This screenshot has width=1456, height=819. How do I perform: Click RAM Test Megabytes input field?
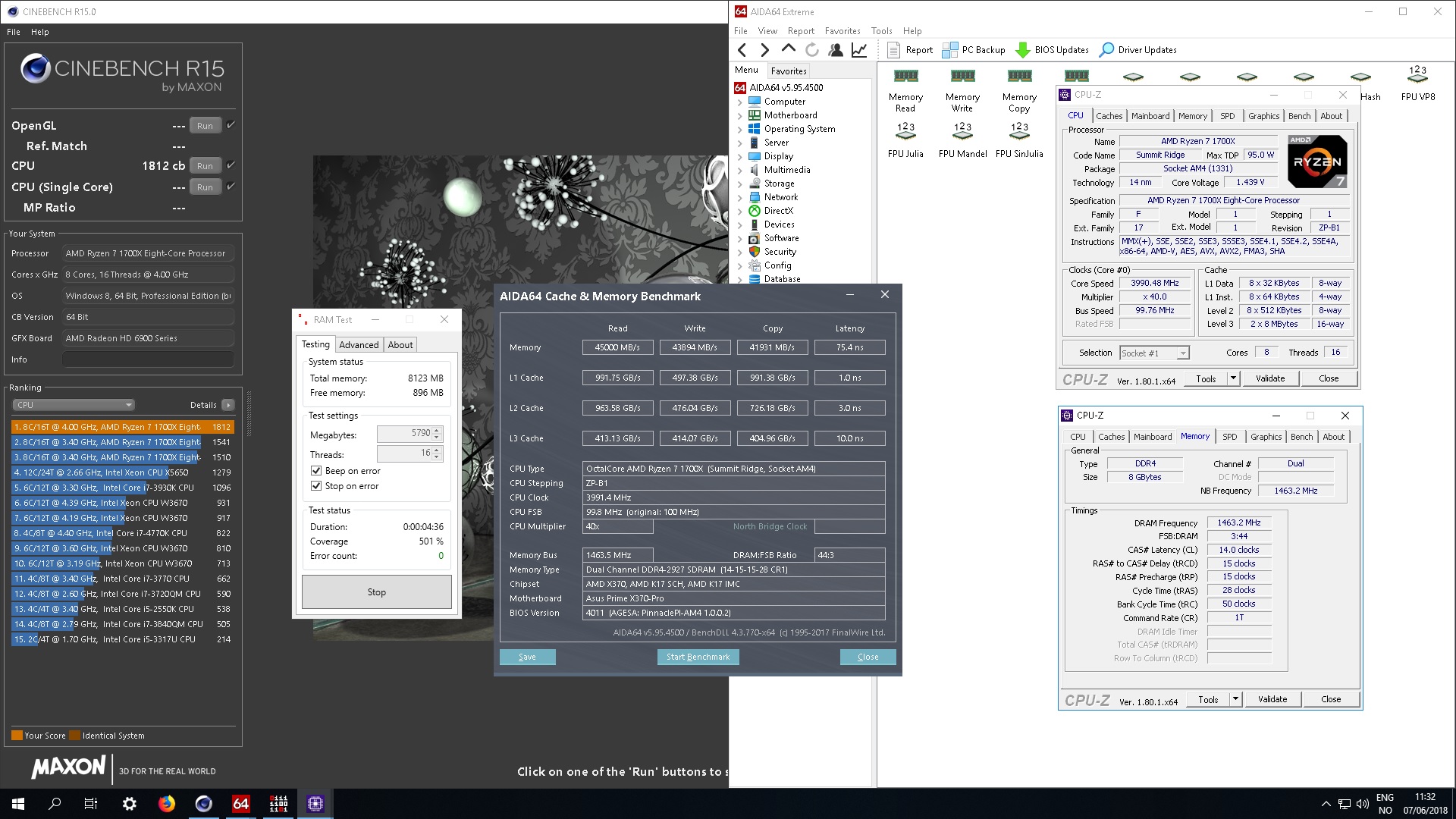coord(404,434)
